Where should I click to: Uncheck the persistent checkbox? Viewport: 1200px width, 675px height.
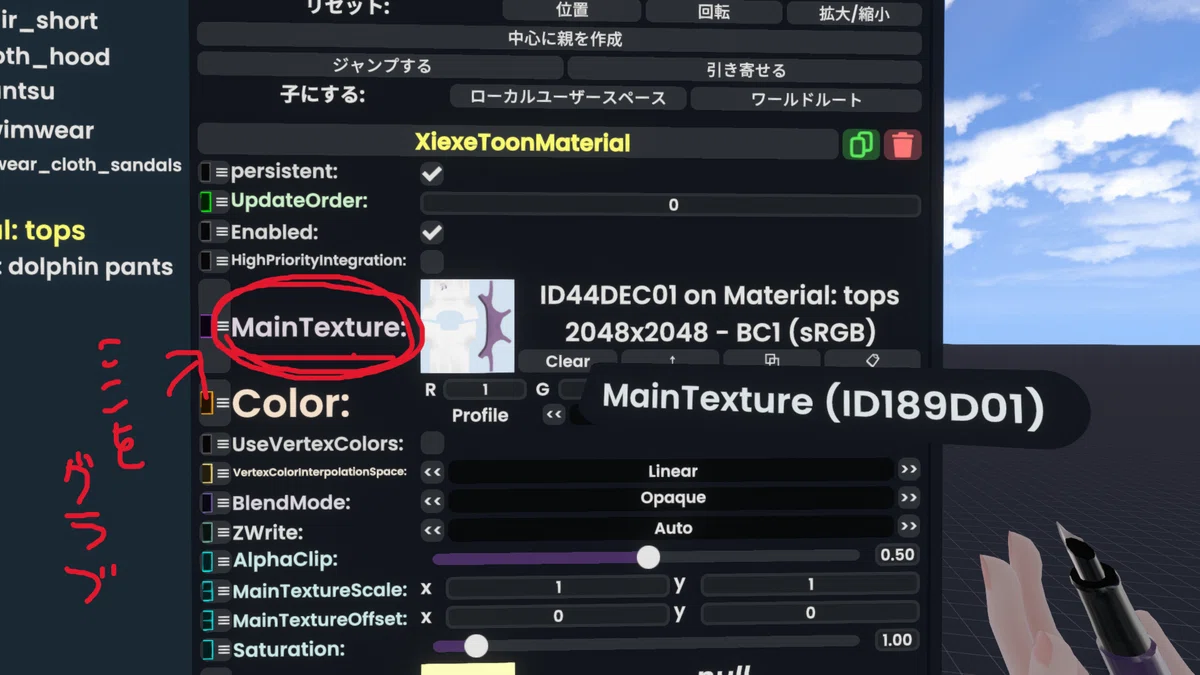pos(432,173)
